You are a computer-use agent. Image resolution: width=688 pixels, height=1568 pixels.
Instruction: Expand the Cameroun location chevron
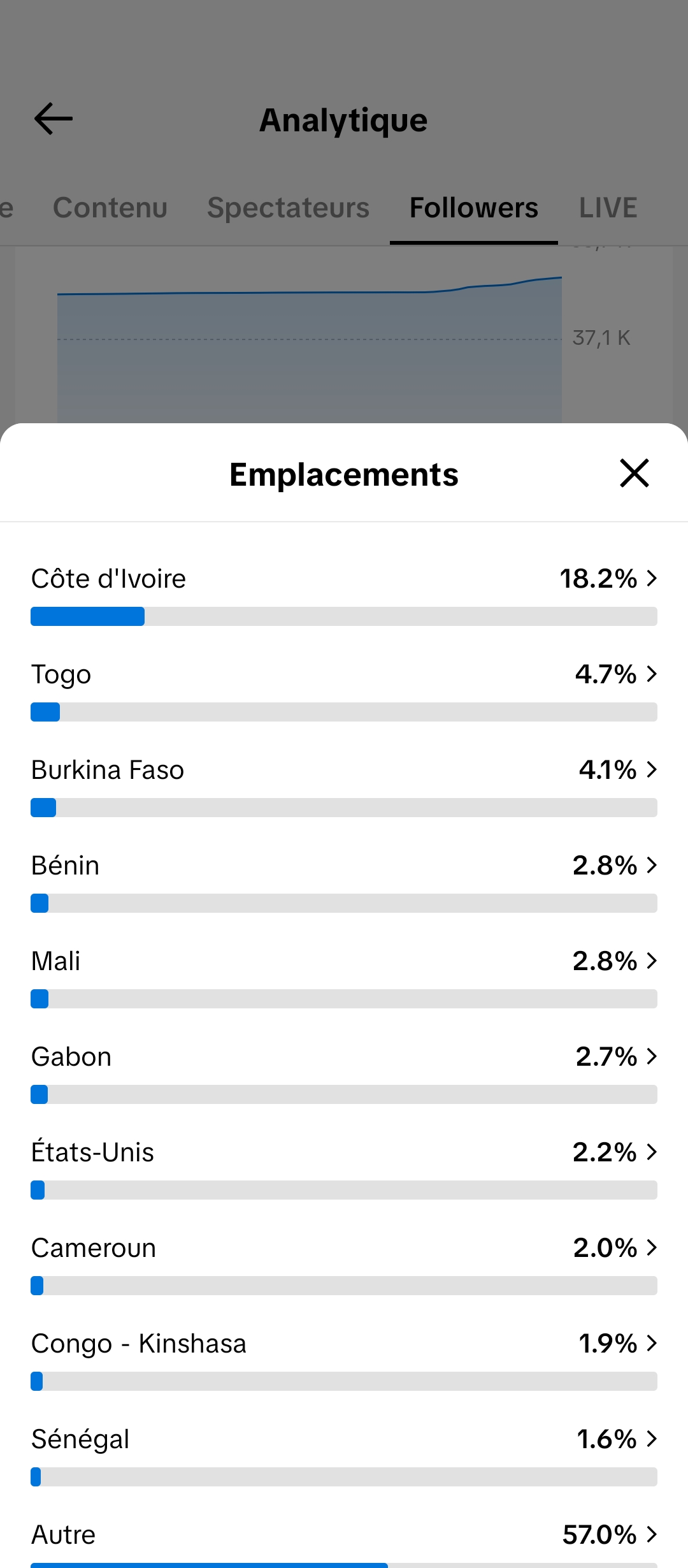[652, 1247]
